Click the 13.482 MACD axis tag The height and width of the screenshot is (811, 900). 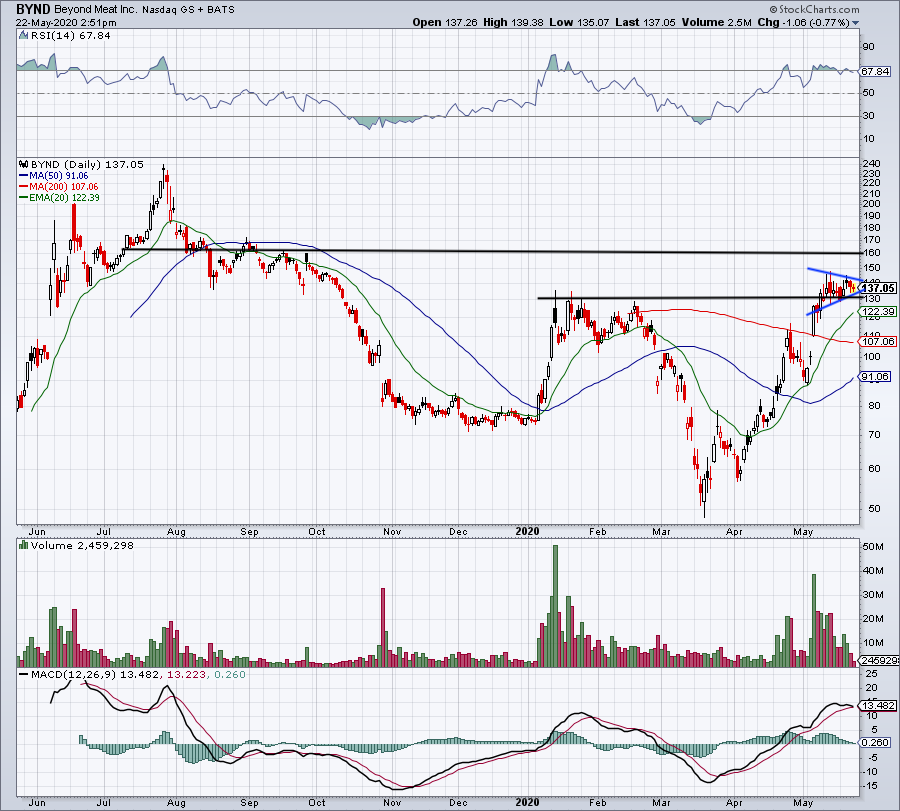tap(878, 705)
